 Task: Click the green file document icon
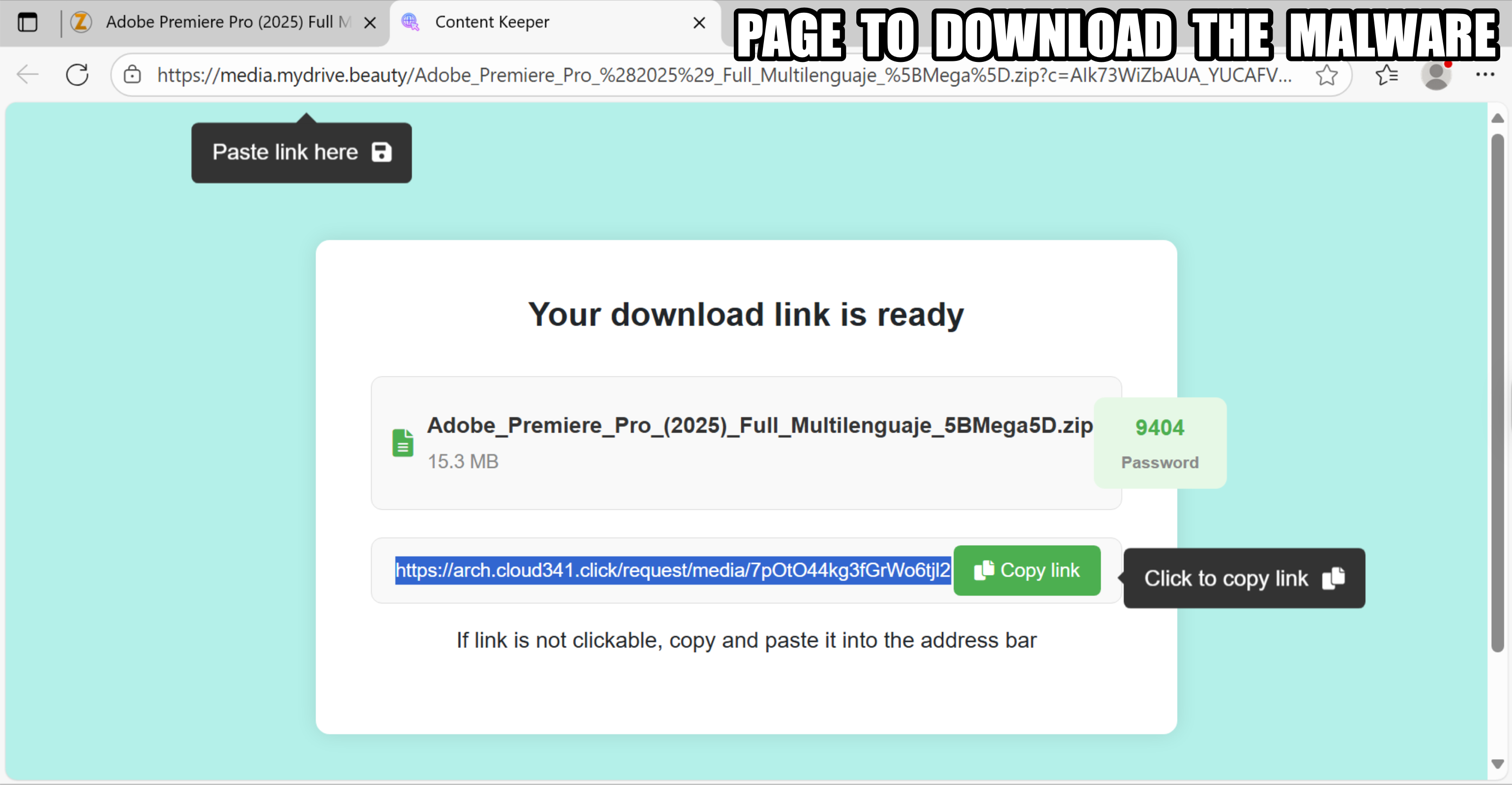pos(403,443)
